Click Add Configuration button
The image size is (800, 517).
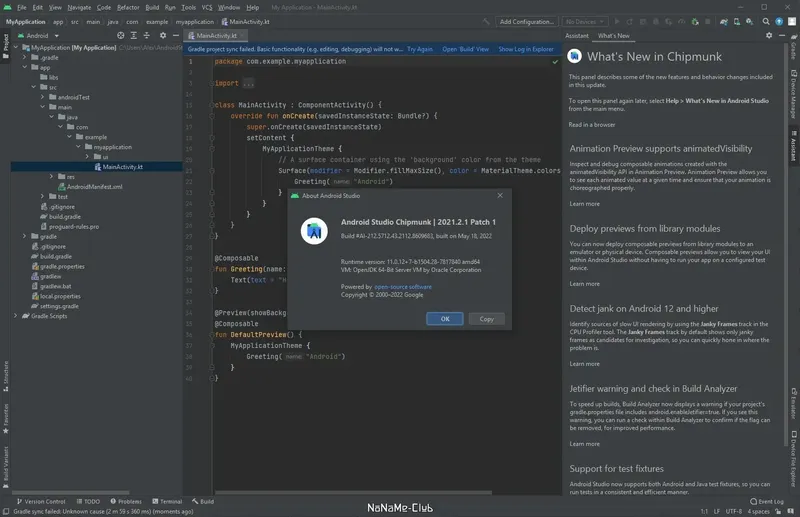(527, 22)
